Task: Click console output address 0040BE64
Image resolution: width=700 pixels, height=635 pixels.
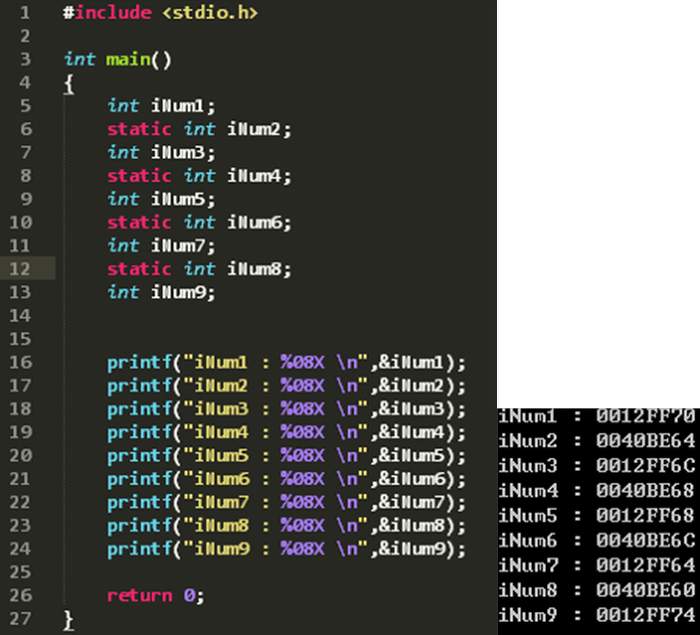Action: [x=646, y=441]
